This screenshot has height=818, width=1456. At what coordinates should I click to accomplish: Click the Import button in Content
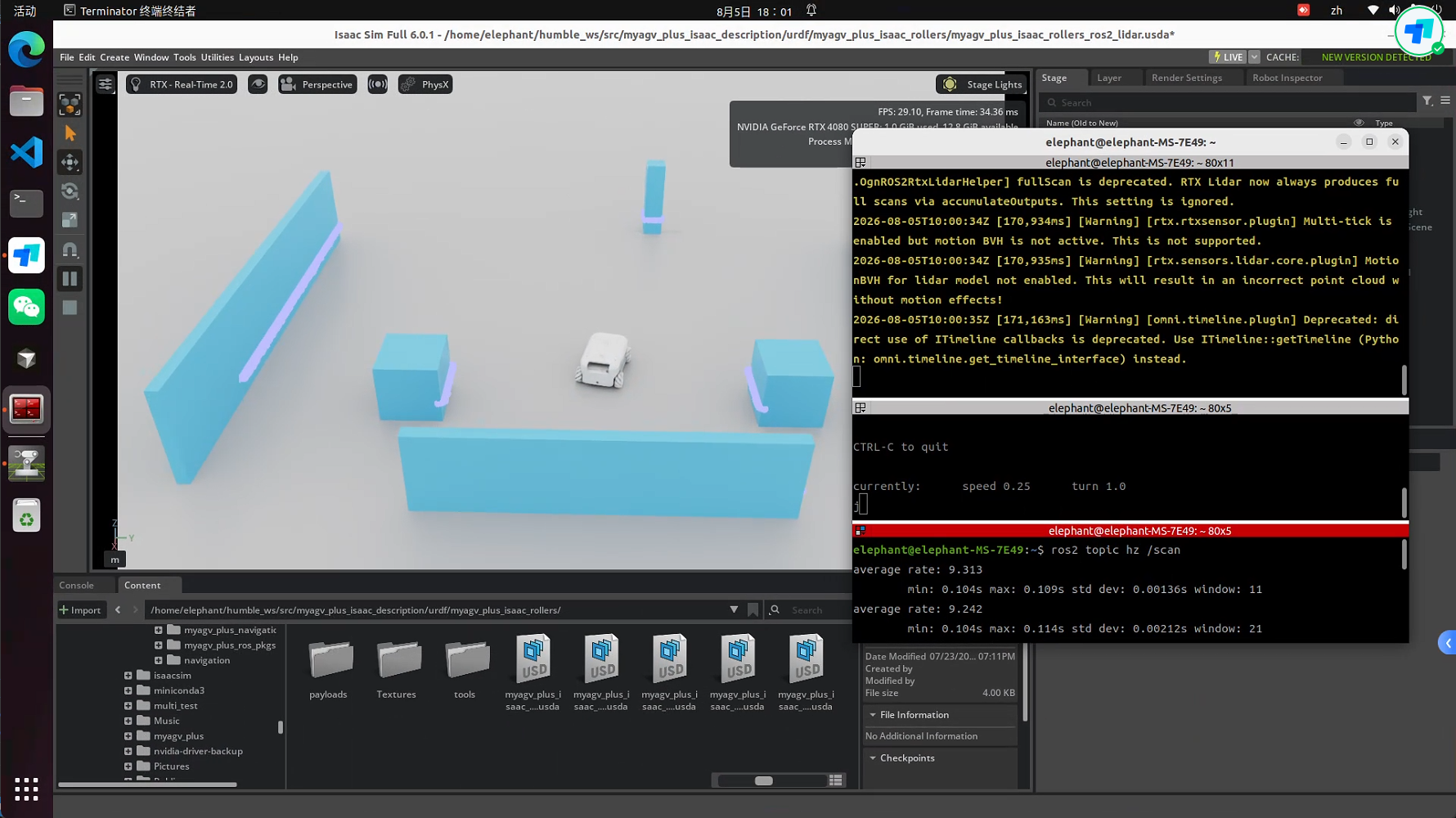click(x=80, y=609)
